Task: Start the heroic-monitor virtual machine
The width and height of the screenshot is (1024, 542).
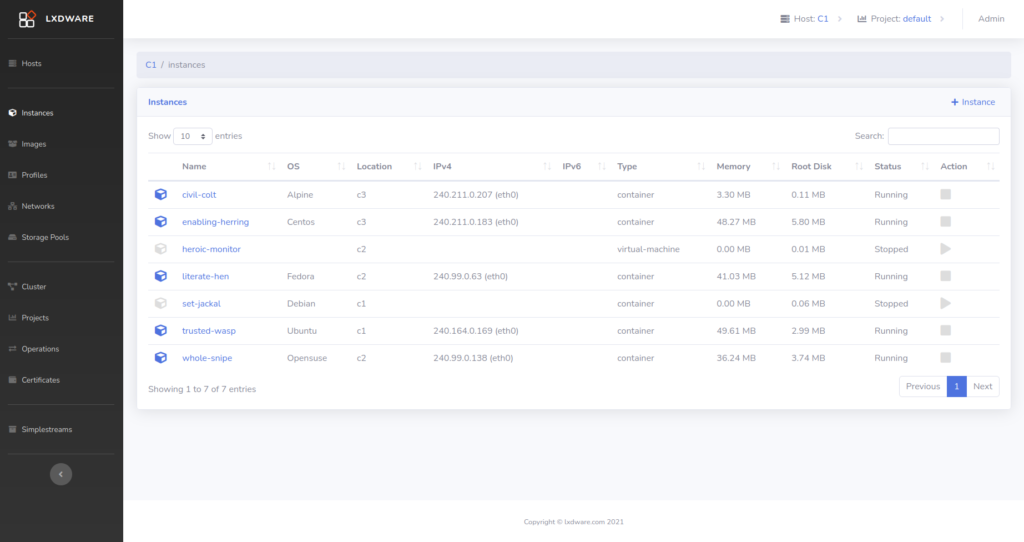Action: 946,249
